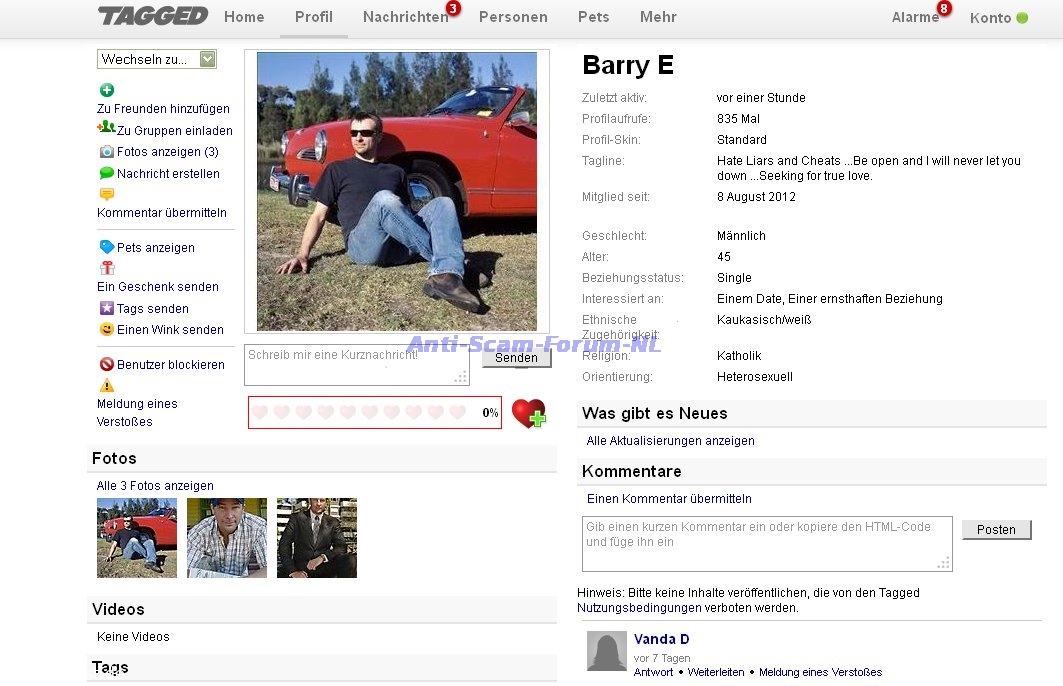
Task: Open the Mehr navigation menu
Action: coord(658,17)
